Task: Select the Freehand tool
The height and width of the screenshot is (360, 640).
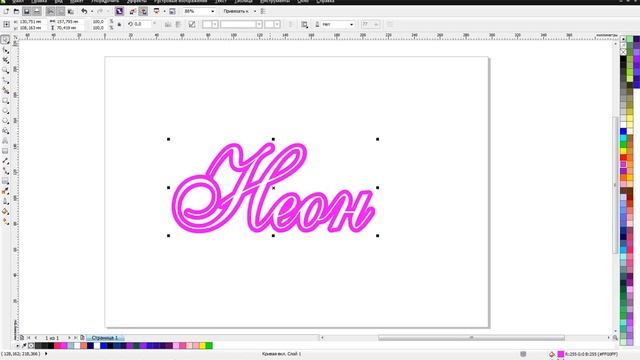Action: point(5,80)
